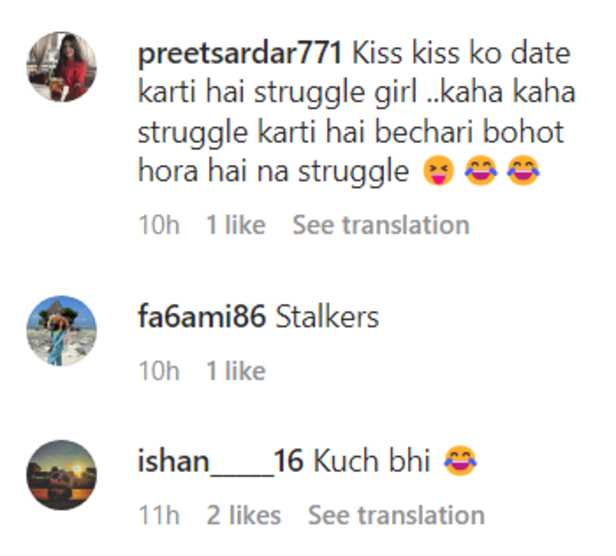Viewport: 616px width, 556px height.
Task: Open preetsardar771's profile picture
Action: click(61, 66)
